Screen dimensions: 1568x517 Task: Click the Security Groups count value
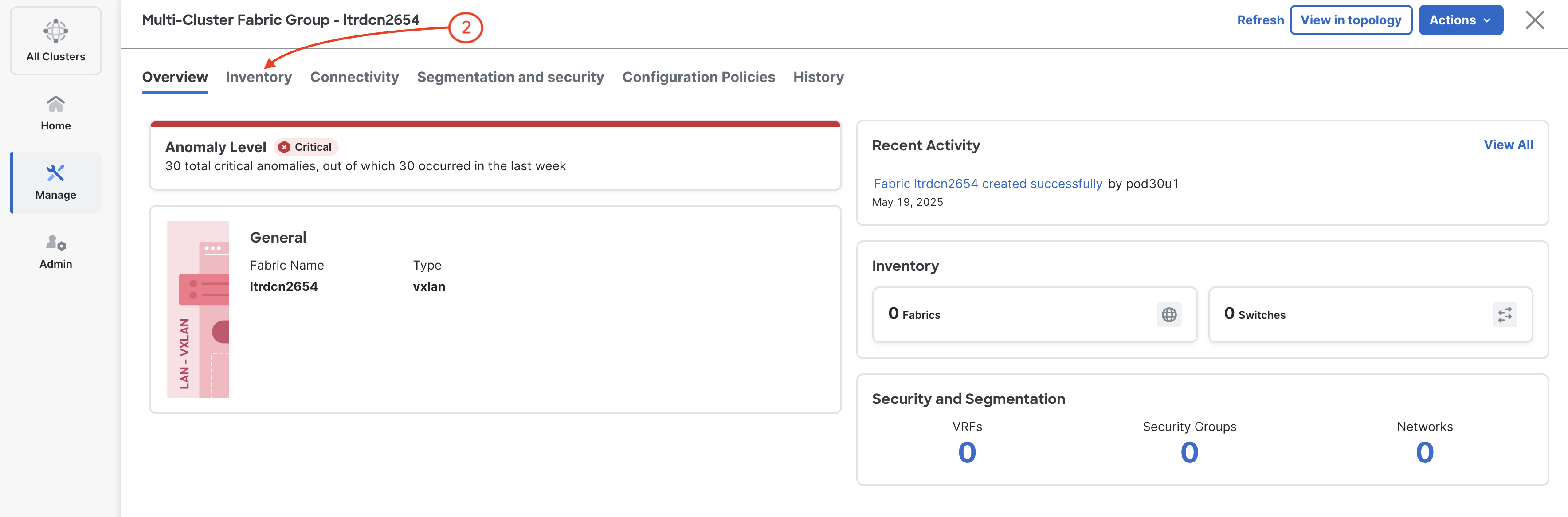click(x=1189, y=452)
